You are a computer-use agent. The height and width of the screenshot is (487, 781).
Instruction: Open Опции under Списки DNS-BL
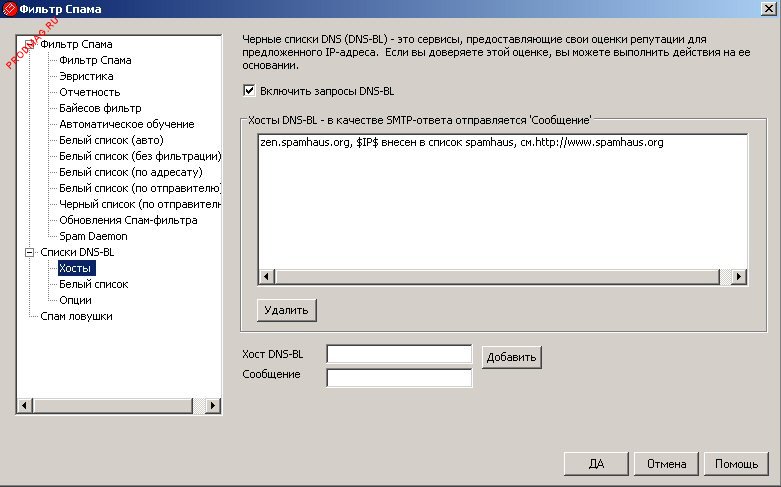tap(75, 300)
